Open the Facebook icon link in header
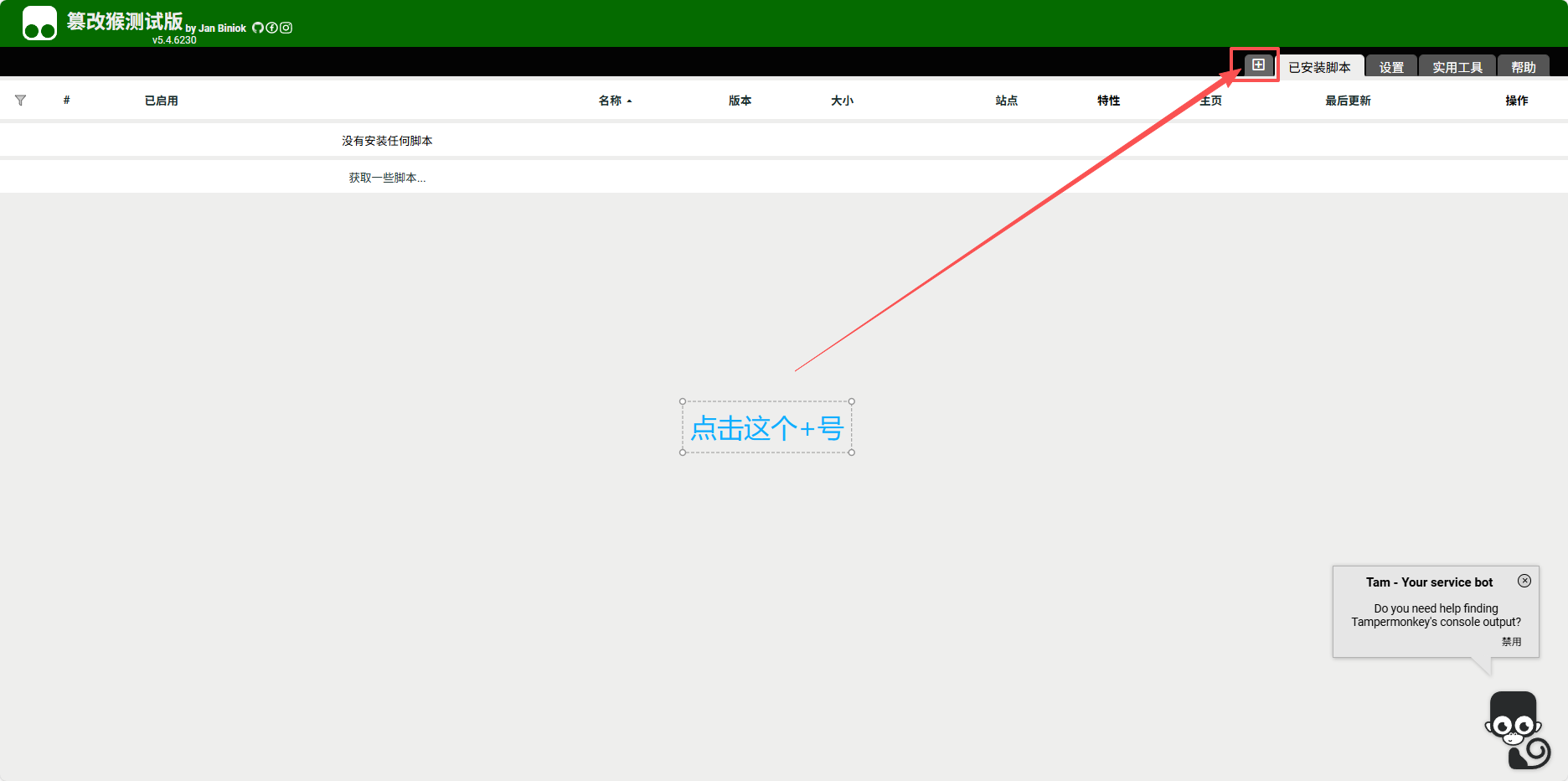The height and width of the screenshot is (781, 1568). pyautogui.click(x=272, y=28)
